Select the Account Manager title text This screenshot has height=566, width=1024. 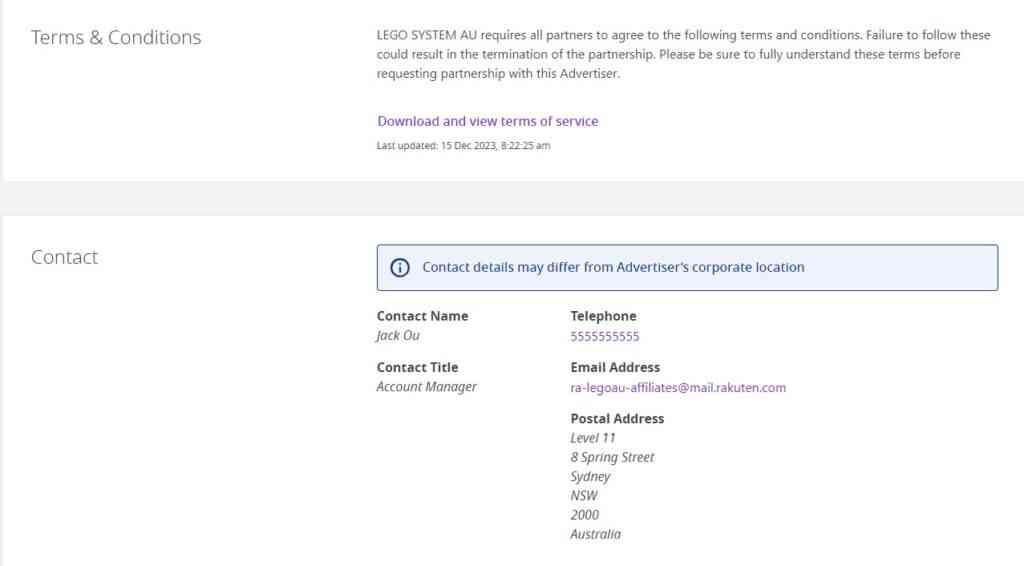coord(426,387)
